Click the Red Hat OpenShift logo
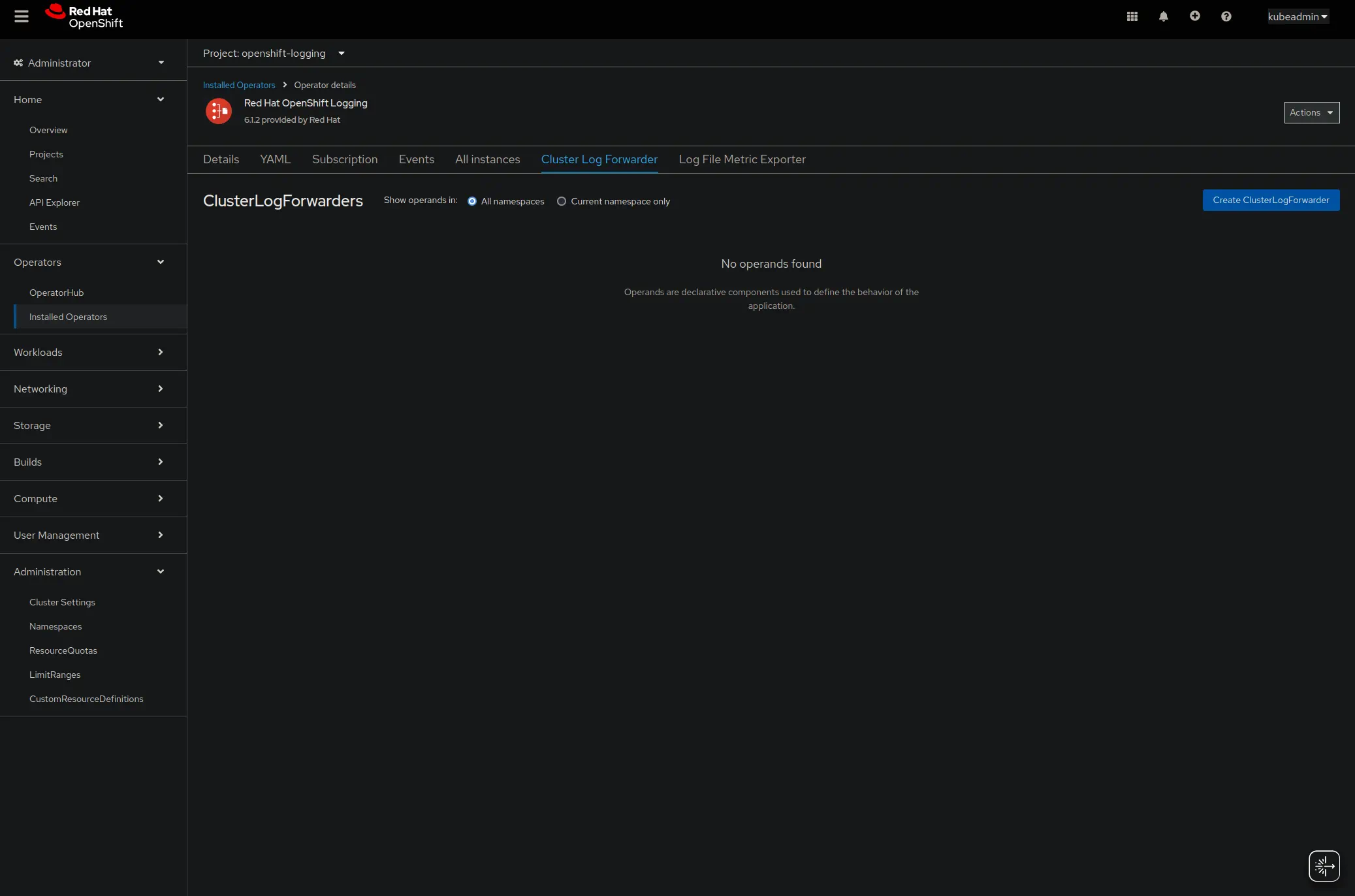1355x896 pixels. click(84, 17)
